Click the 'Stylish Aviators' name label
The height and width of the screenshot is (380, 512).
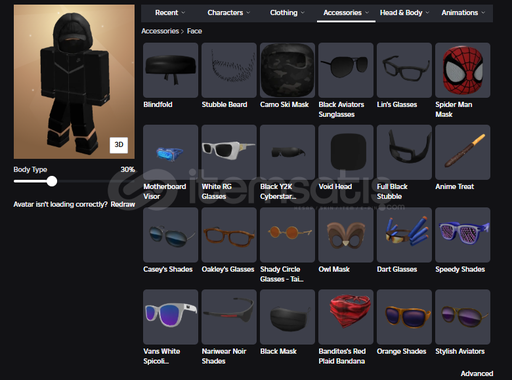[460, 351]
